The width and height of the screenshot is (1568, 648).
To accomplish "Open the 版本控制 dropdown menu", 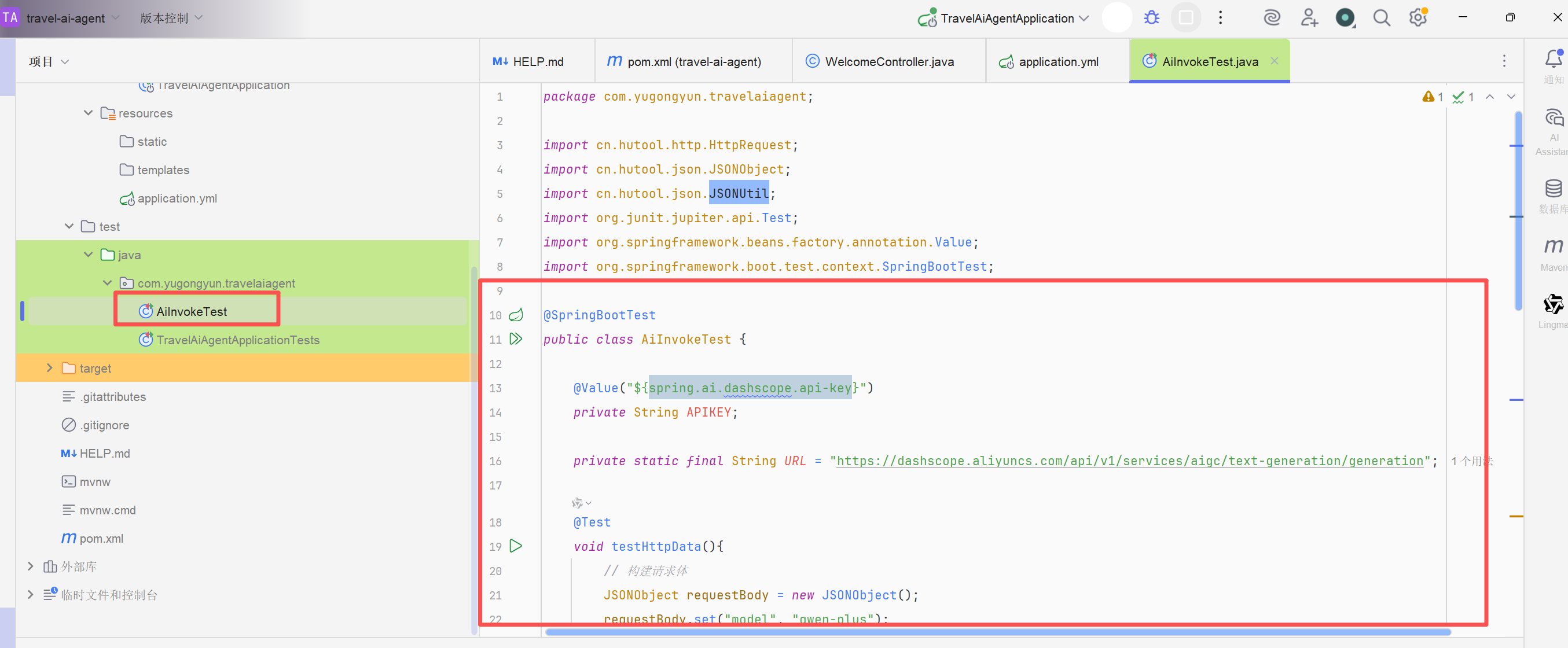I will [171, 19].
